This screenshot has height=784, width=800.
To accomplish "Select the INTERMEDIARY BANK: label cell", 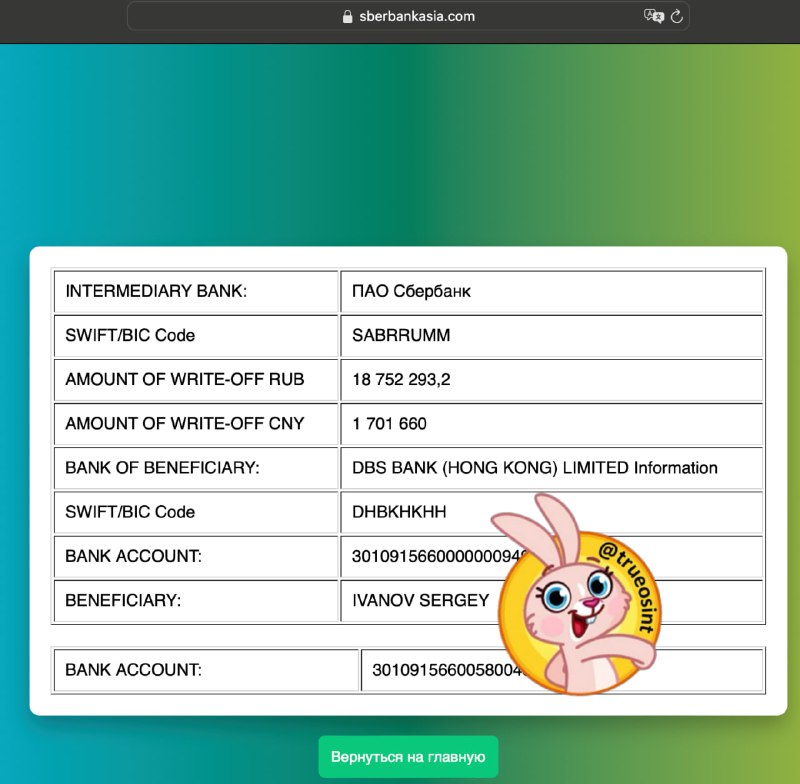I will 196,291.
